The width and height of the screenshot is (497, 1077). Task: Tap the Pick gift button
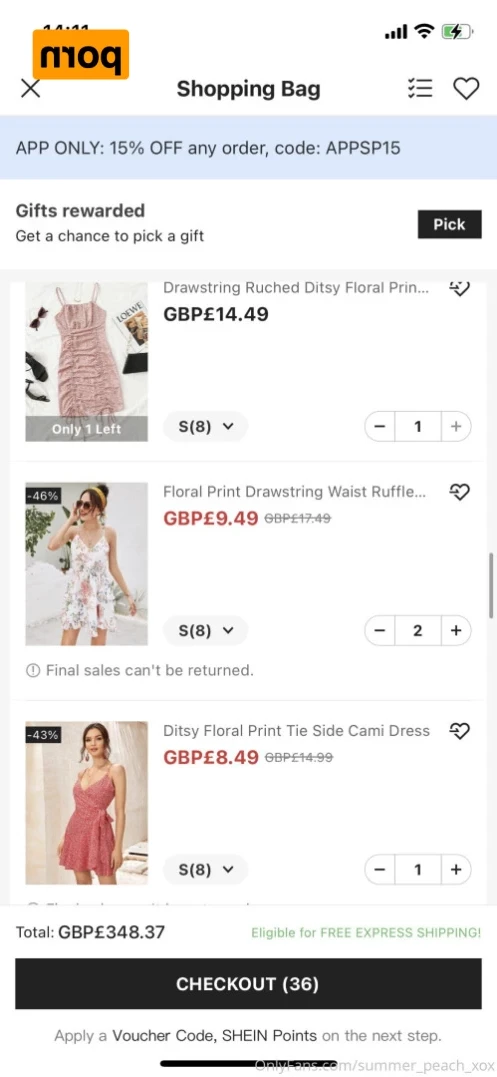point(450,225)
